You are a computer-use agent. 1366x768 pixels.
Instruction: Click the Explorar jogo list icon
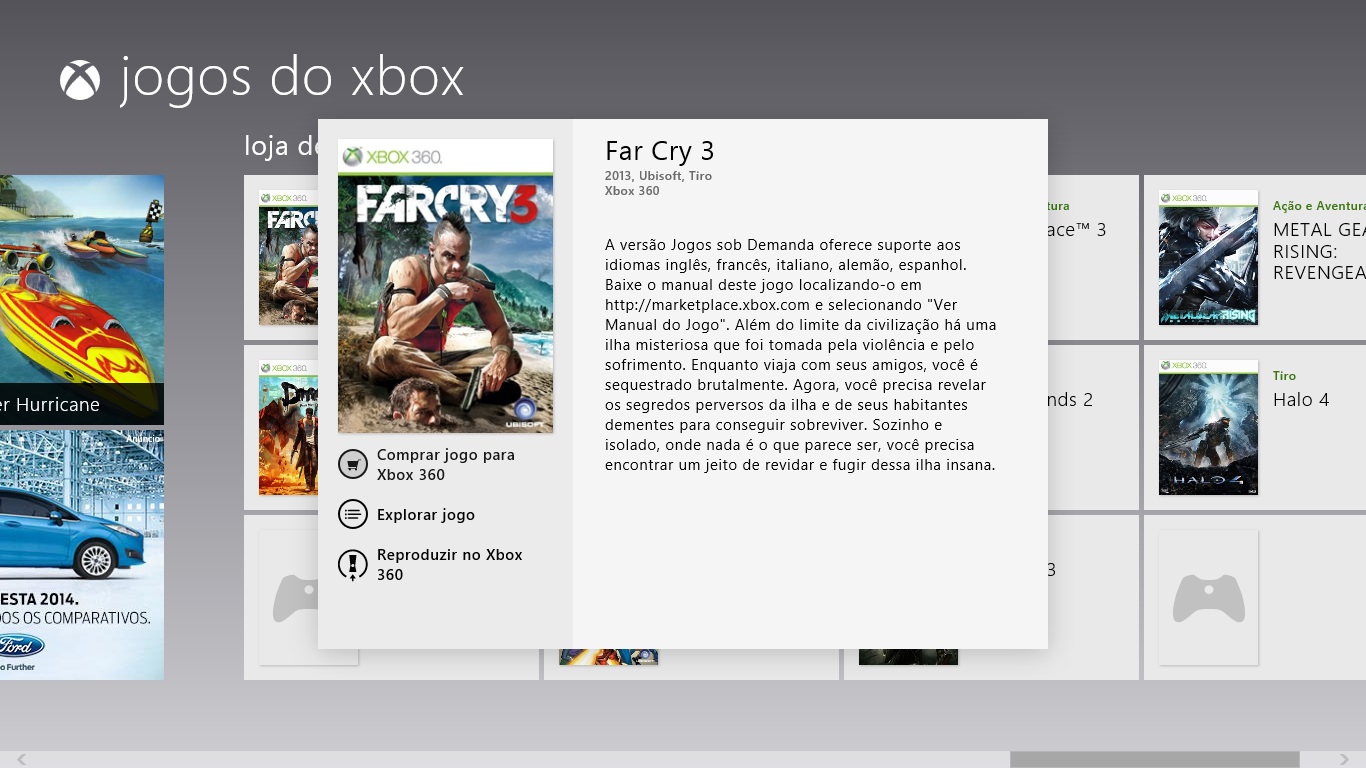[x=352, y=514]
